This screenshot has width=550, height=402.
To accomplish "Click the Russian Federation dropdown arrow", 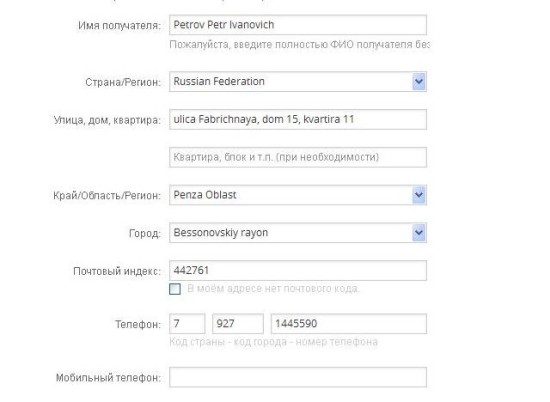I will (419, 81).
